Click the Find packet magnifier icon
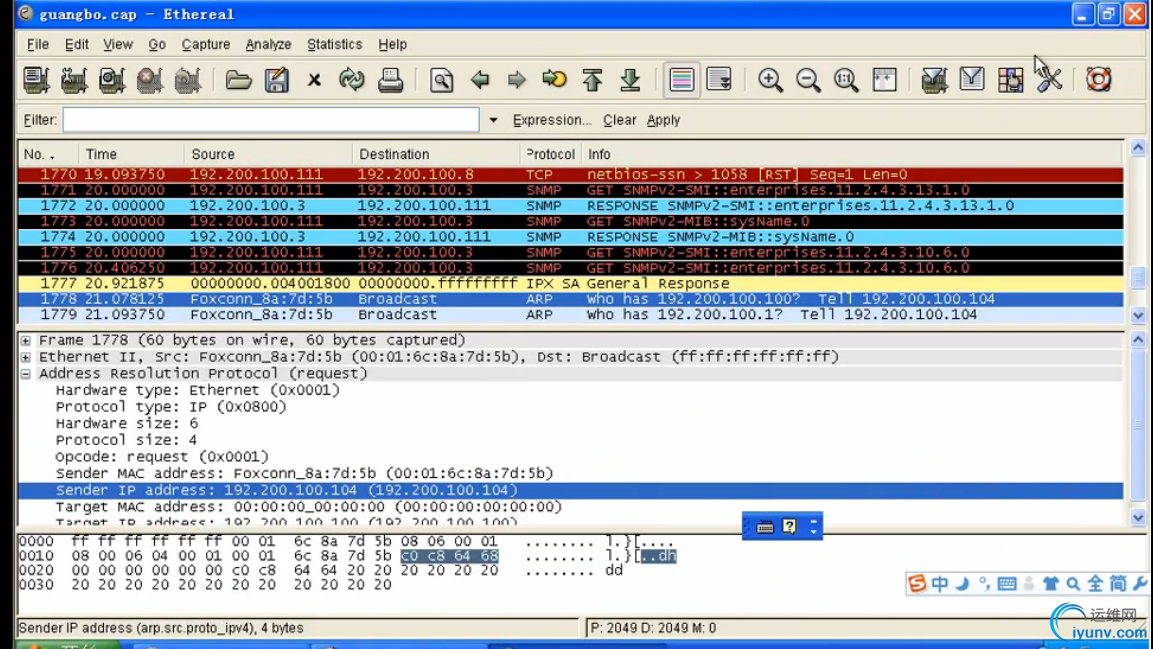Screen dimensions: 1153x649 point(441,80)
